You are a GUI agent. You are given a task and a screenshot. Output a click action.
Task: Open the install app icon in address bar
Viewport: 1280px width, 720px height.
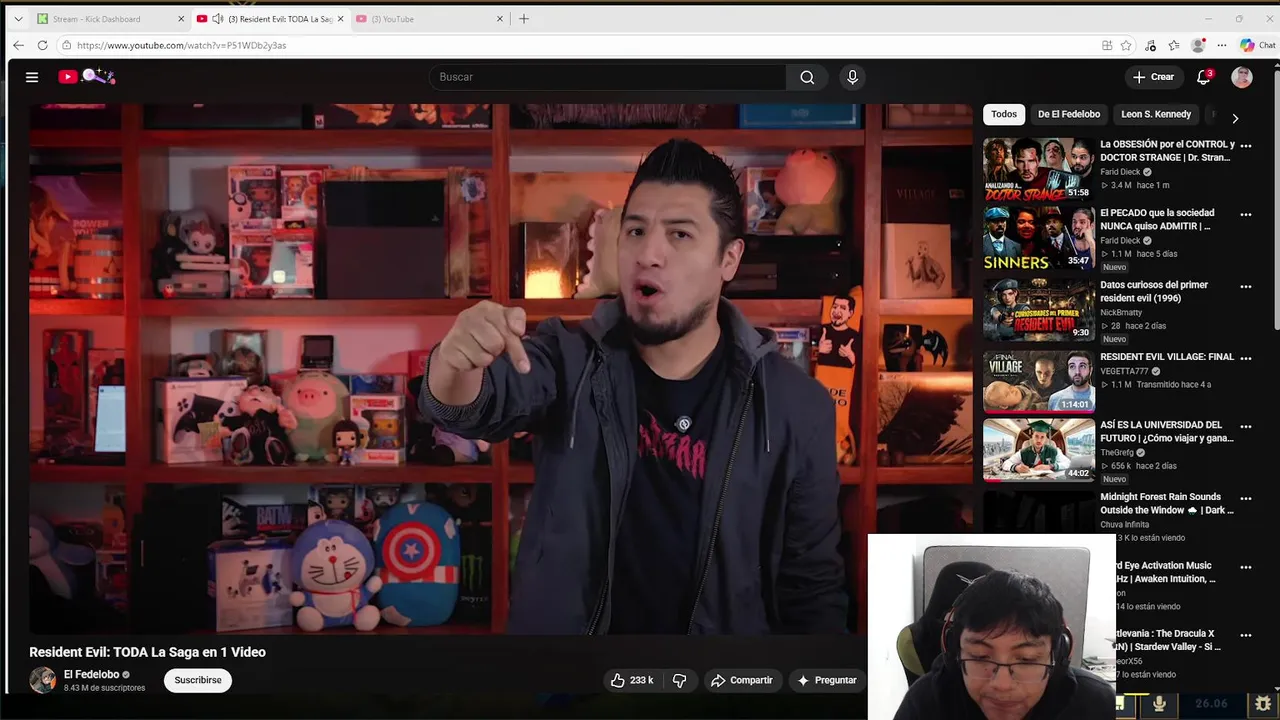pos(1107,45)
